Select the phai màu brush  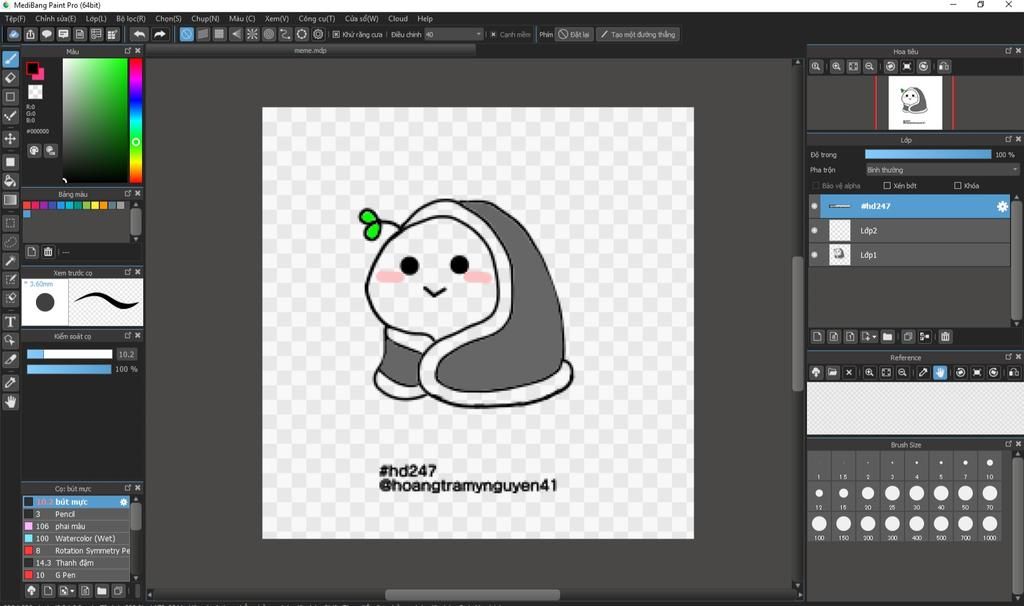pyautogui.click(x=76, y=526)
